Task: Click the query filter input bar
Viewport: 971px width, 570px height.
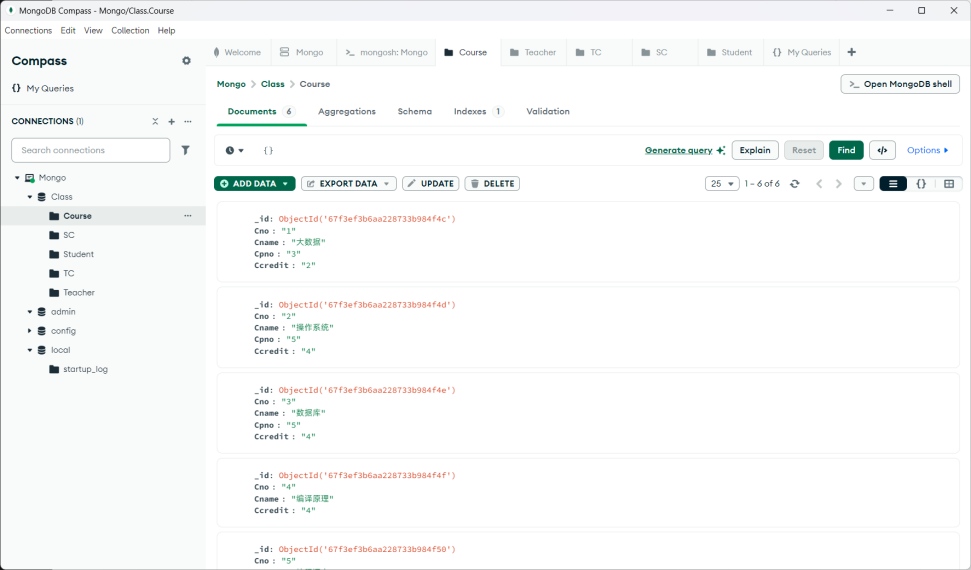Action: coord(450,151)
